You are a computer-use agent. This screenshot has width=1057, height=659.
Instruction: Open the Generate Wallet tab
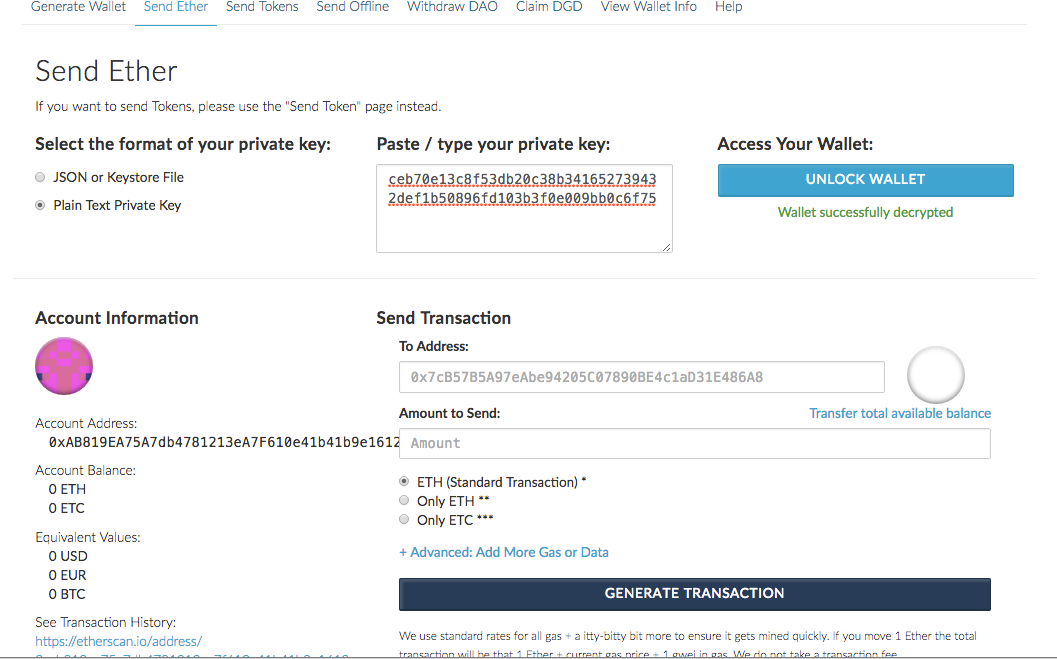click(x=79, y=7)
